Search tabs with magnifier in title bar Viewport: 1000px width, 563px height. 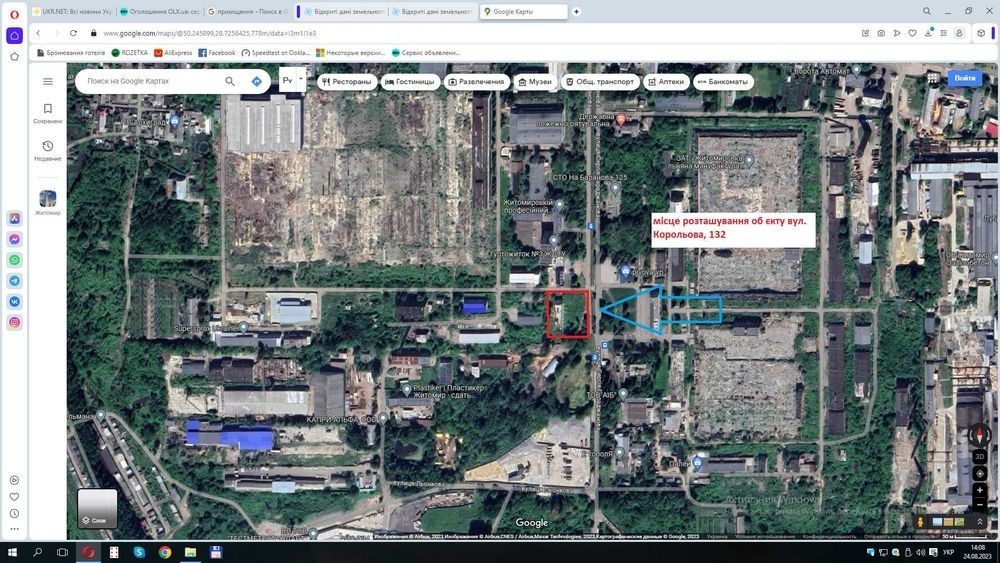click(927, 11)
